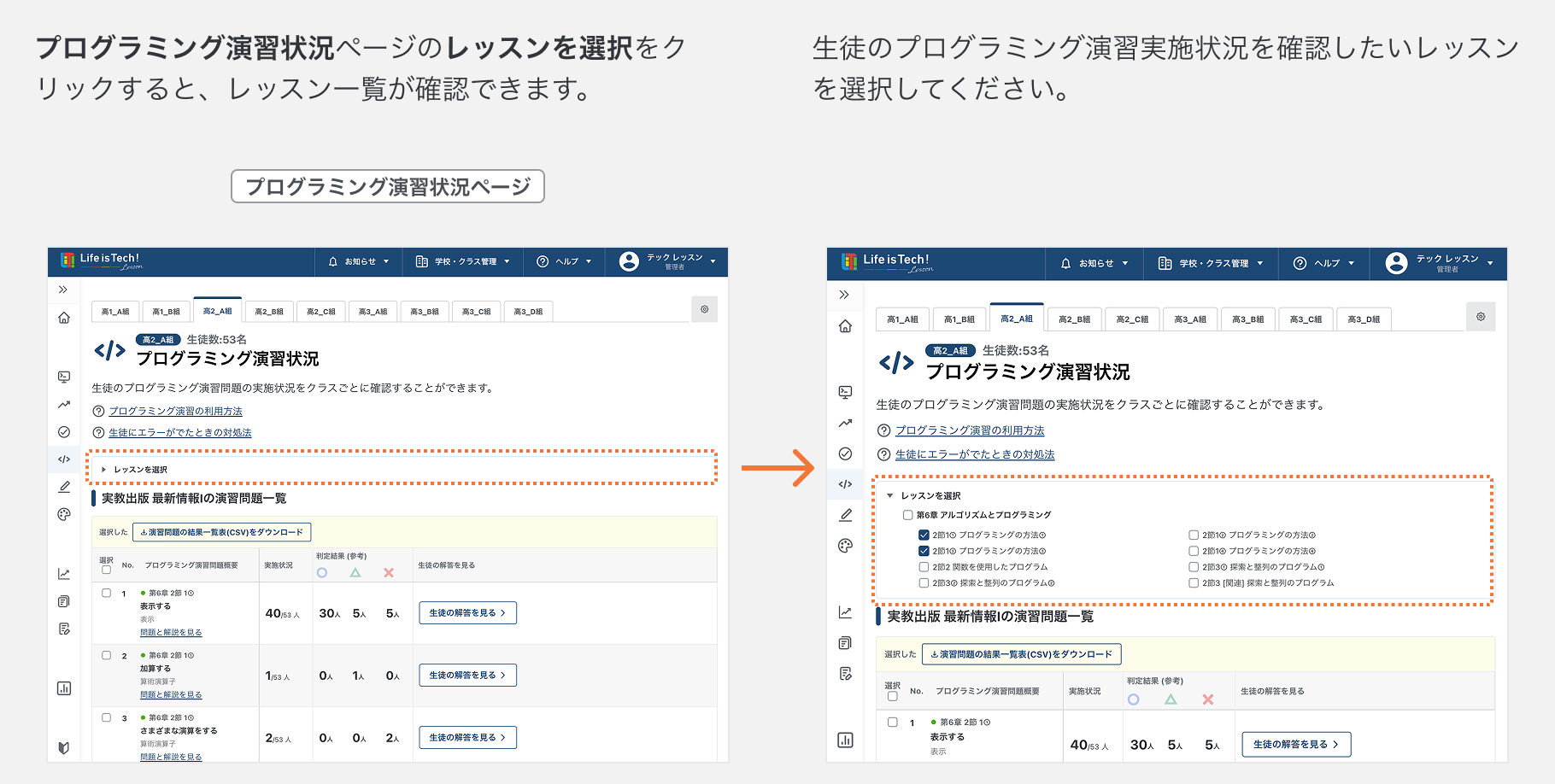
Task: Tick the 第6章 アルゴリズムとプログラミング checkbox
Action: pyautogui.click(x=907, y=515)
